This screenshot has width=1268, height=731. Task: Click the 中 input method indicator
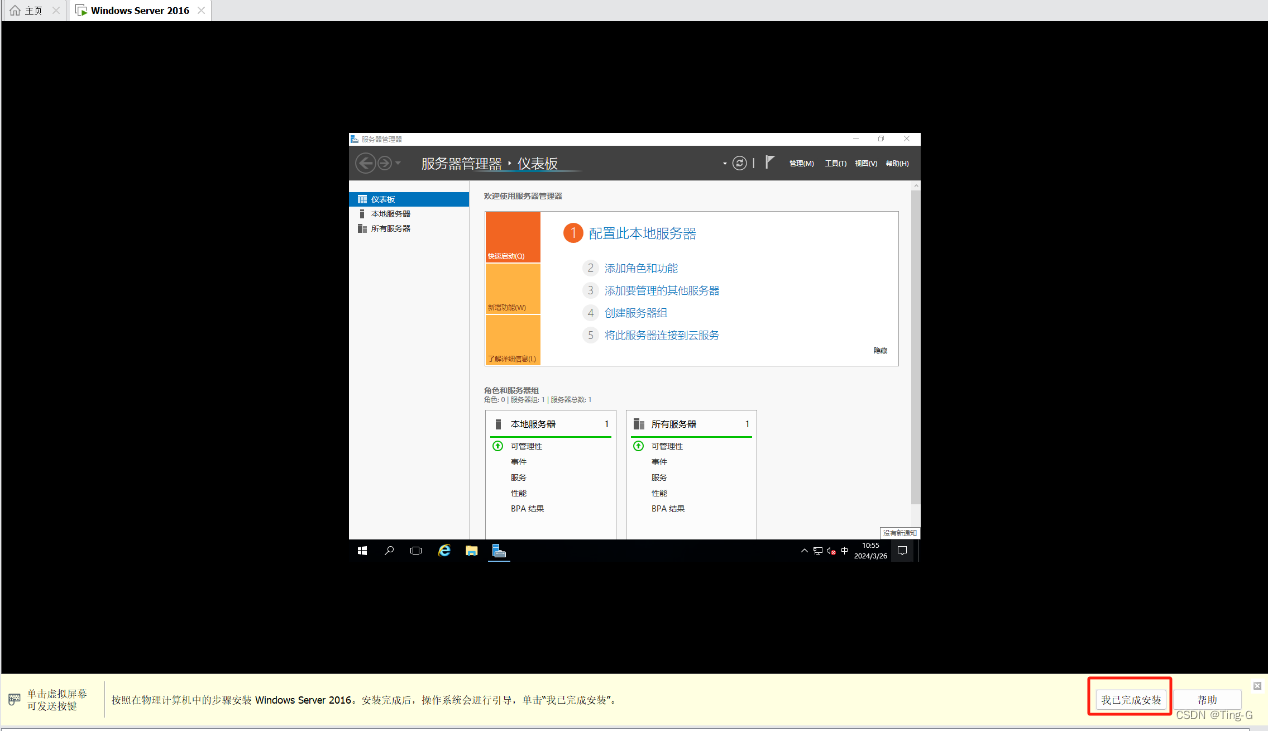pos(845,551)
